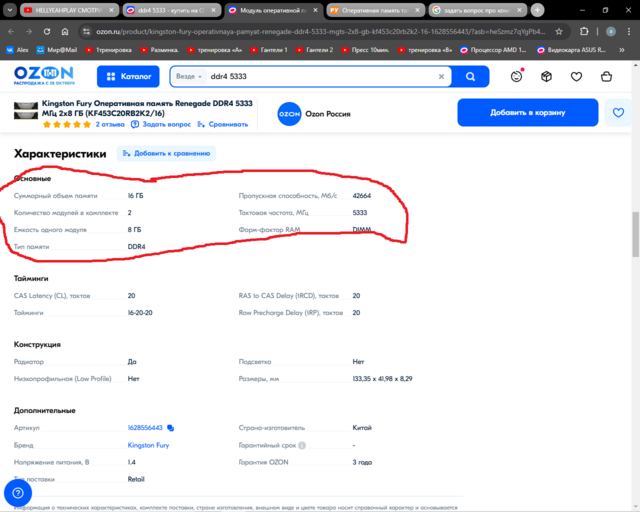Open the tab search dropdown arrow
640x512 pixels.
[x=10, y=10]
